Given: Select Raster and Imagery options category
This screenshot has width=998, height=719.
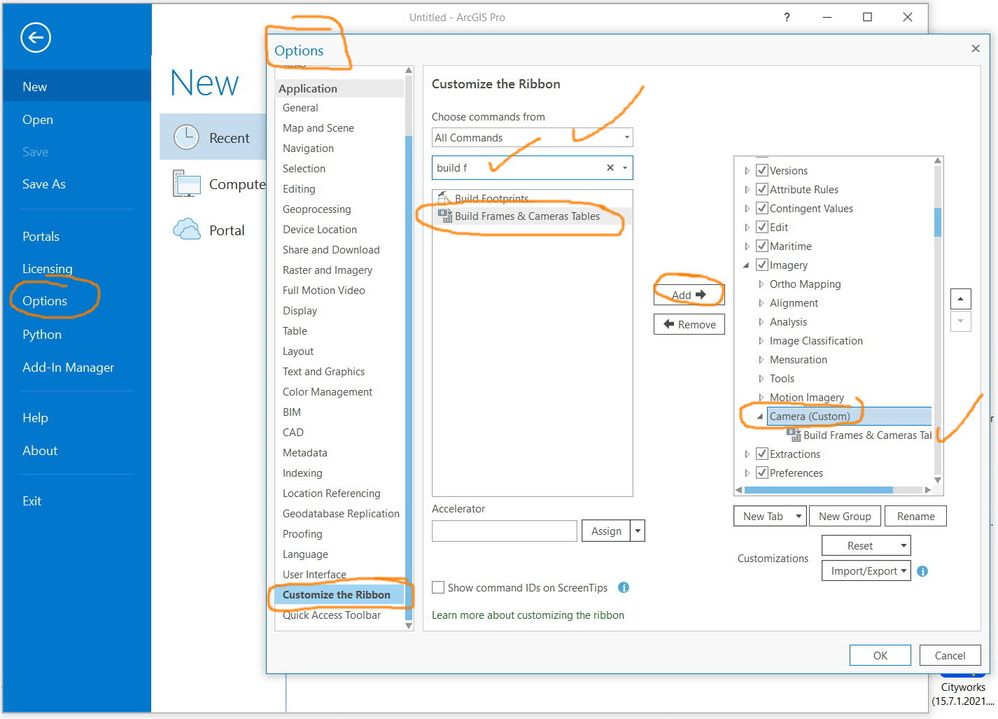Looking at the screenshot, I should 327,270.
